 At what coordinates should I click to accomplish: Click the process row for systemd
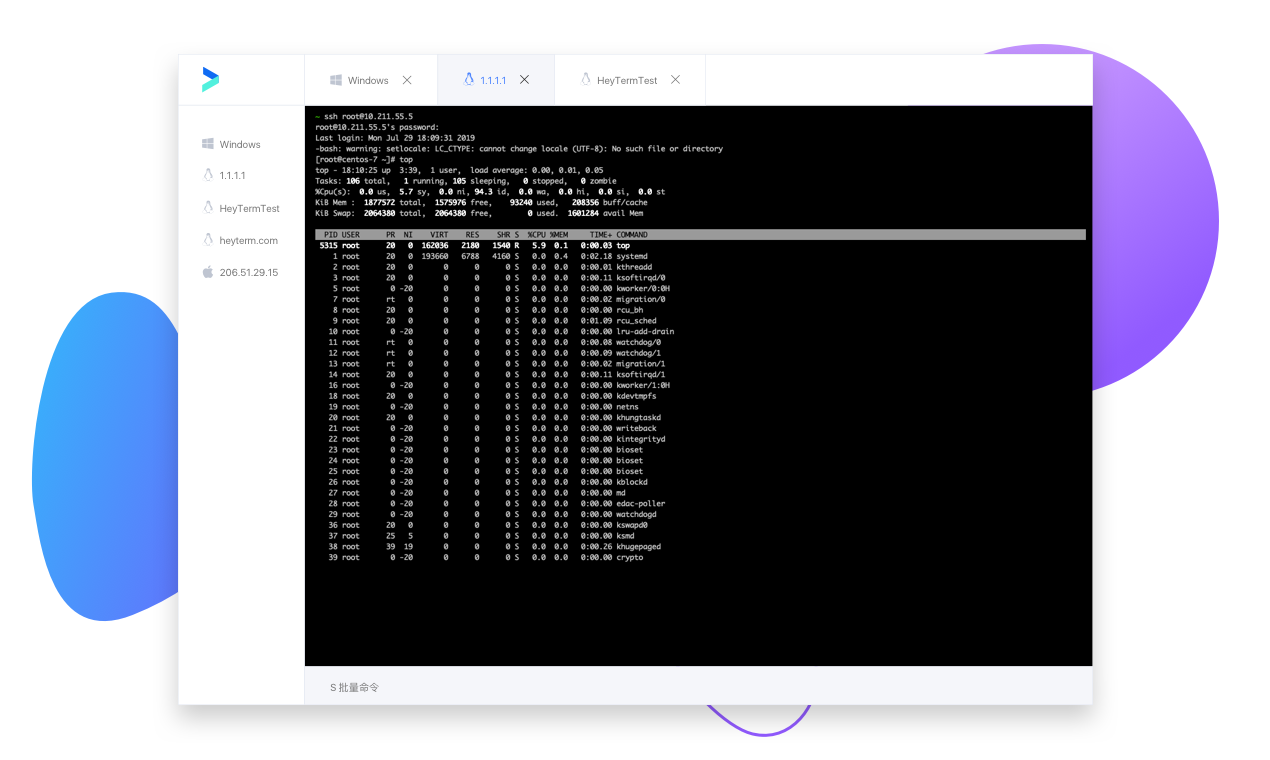pyautogui.click(x=483, y=256)
